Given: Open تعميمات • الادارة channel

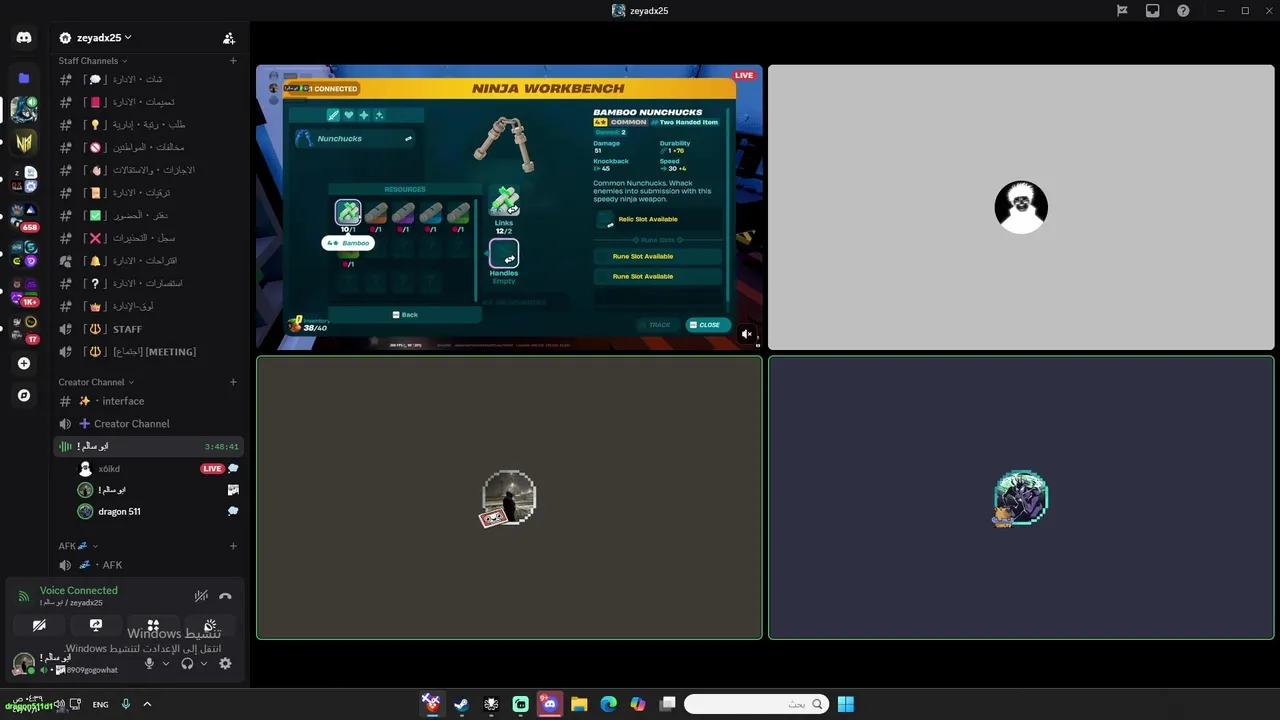Looking at the screenshot, I should (x=148, y=102).
